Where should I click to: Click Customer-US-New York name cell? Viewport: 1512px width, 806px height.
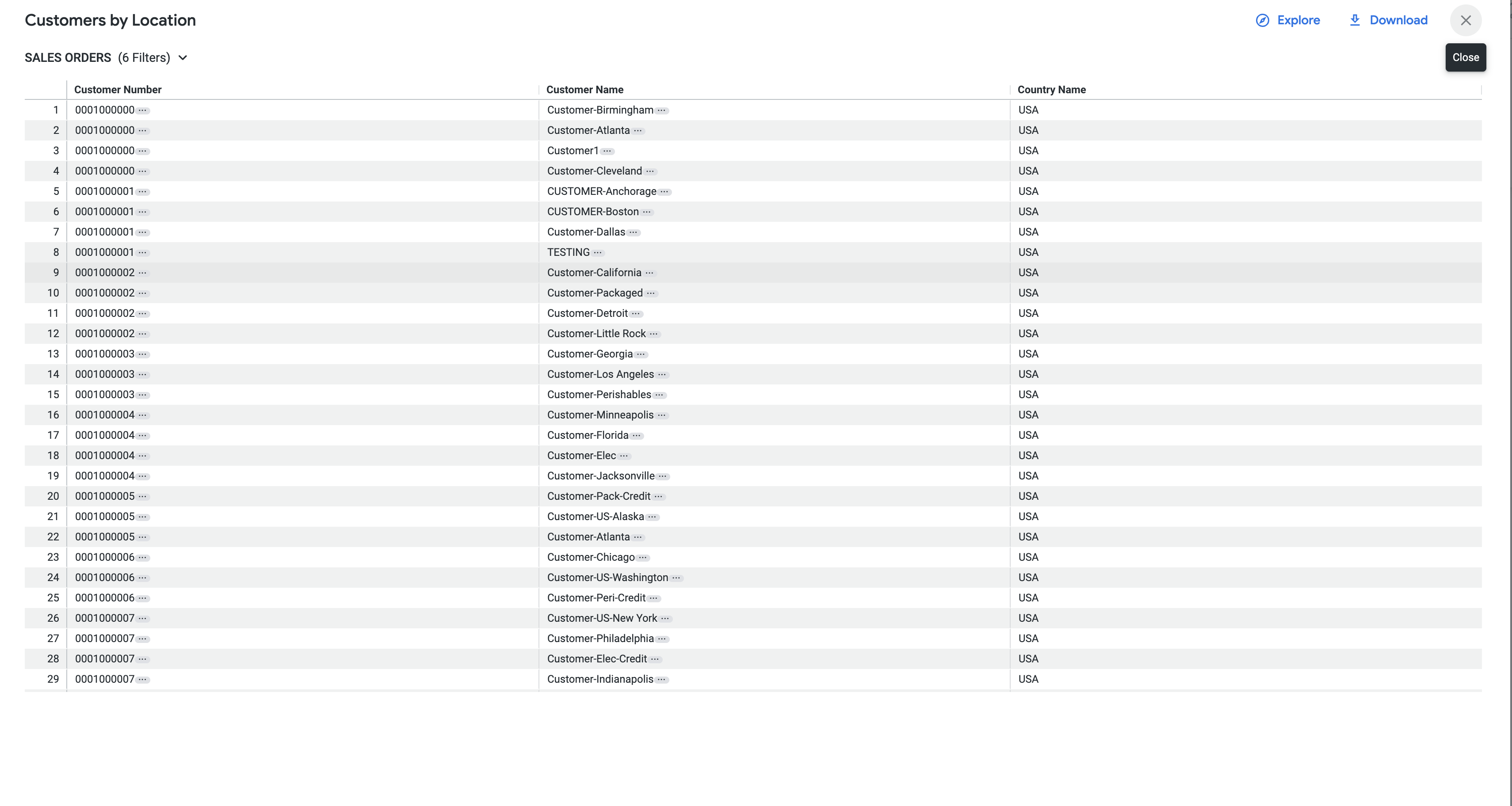pyautogui.click(x=602, y=618)
